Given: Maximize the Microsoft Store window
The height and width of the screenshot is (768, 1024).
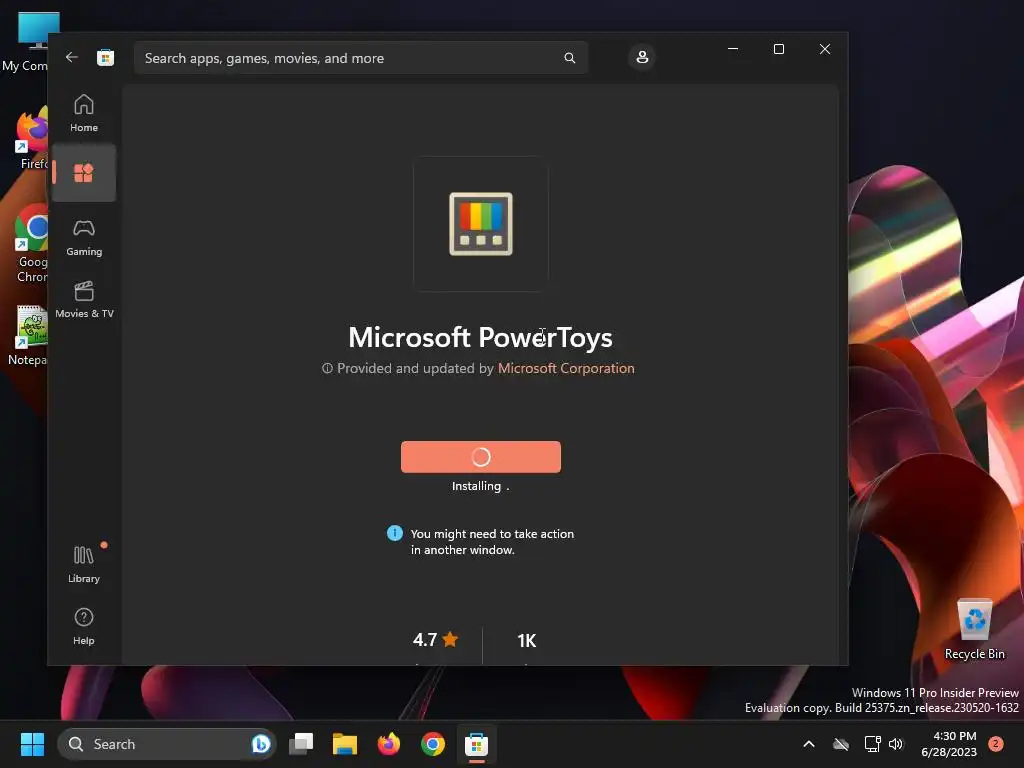Looking at the screenshot, I should click(x=778, y=49).
